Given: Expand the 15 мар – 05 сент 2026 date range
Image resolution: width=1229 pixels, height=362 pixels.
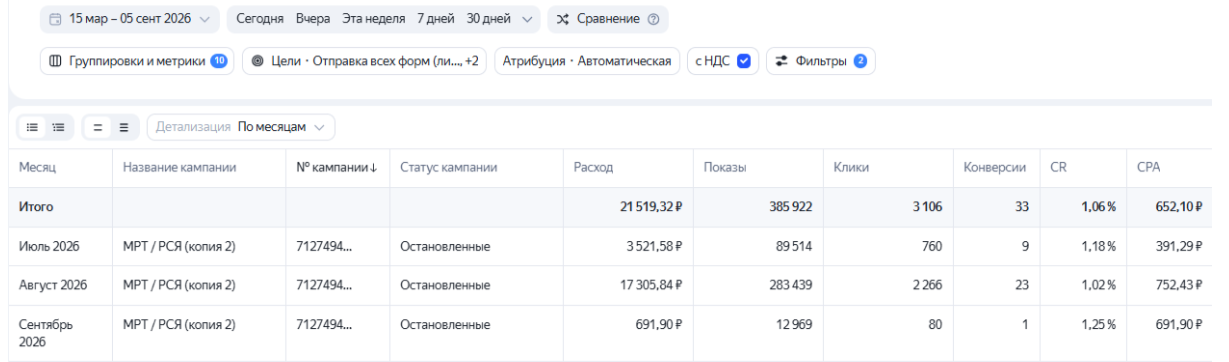Looking at the screenshot, I should pyautogui.click(x=130, y=19).
